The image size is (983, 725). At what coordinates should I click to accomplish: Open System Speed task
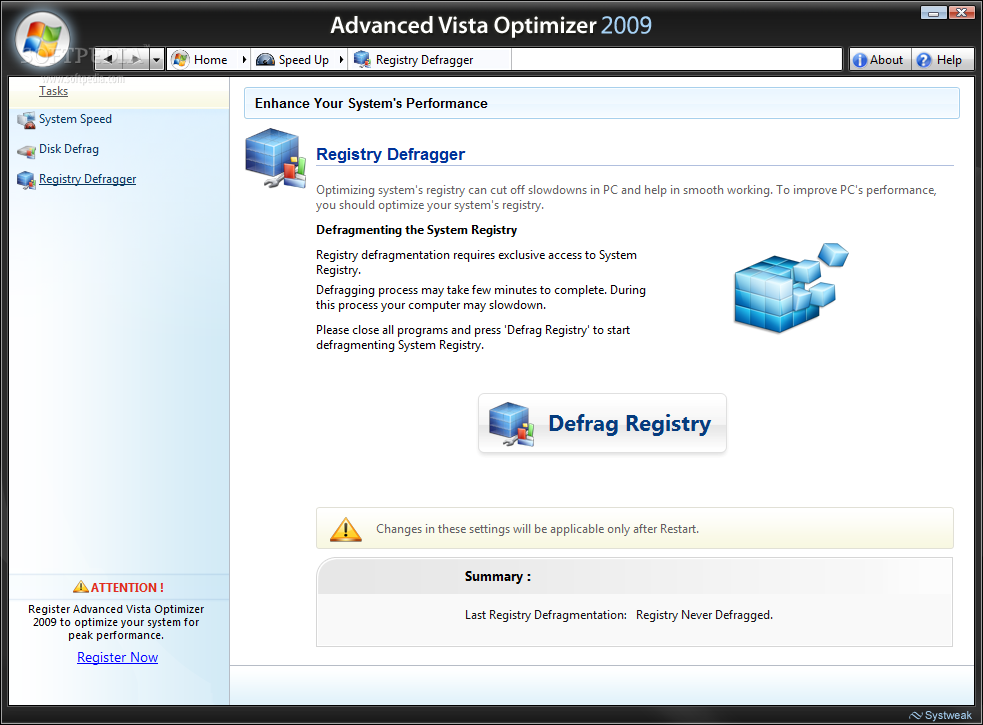[x=75, y=119]
